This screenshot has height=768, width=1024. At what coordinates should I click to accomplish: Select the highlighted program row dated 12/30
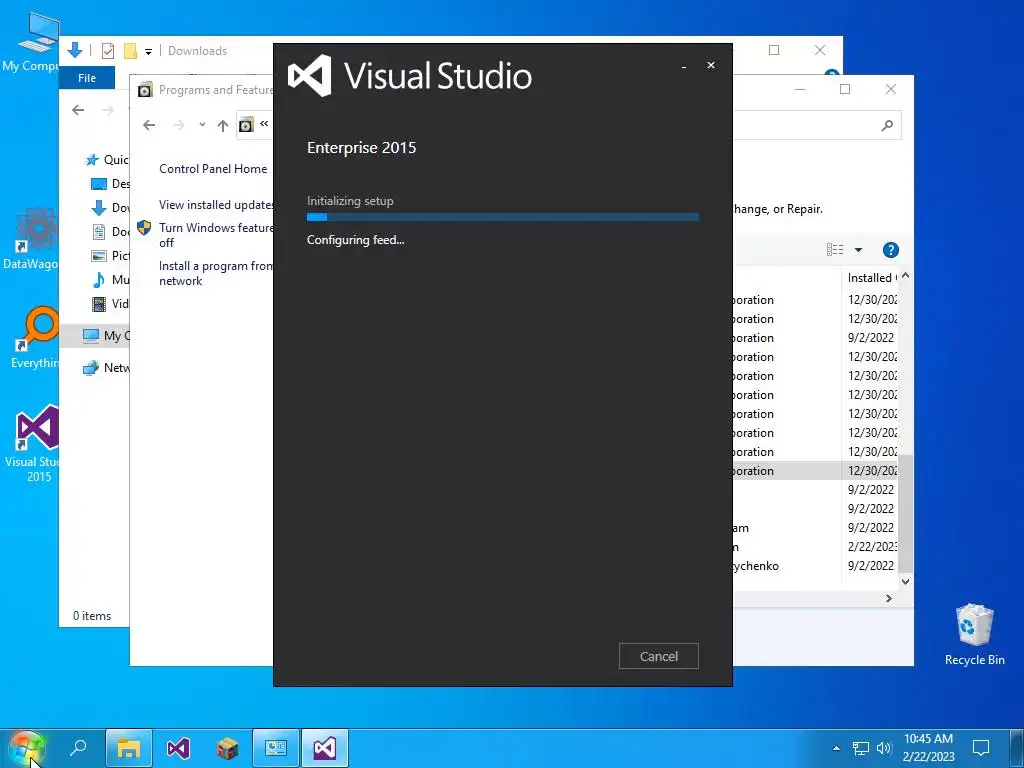point(815,471)
